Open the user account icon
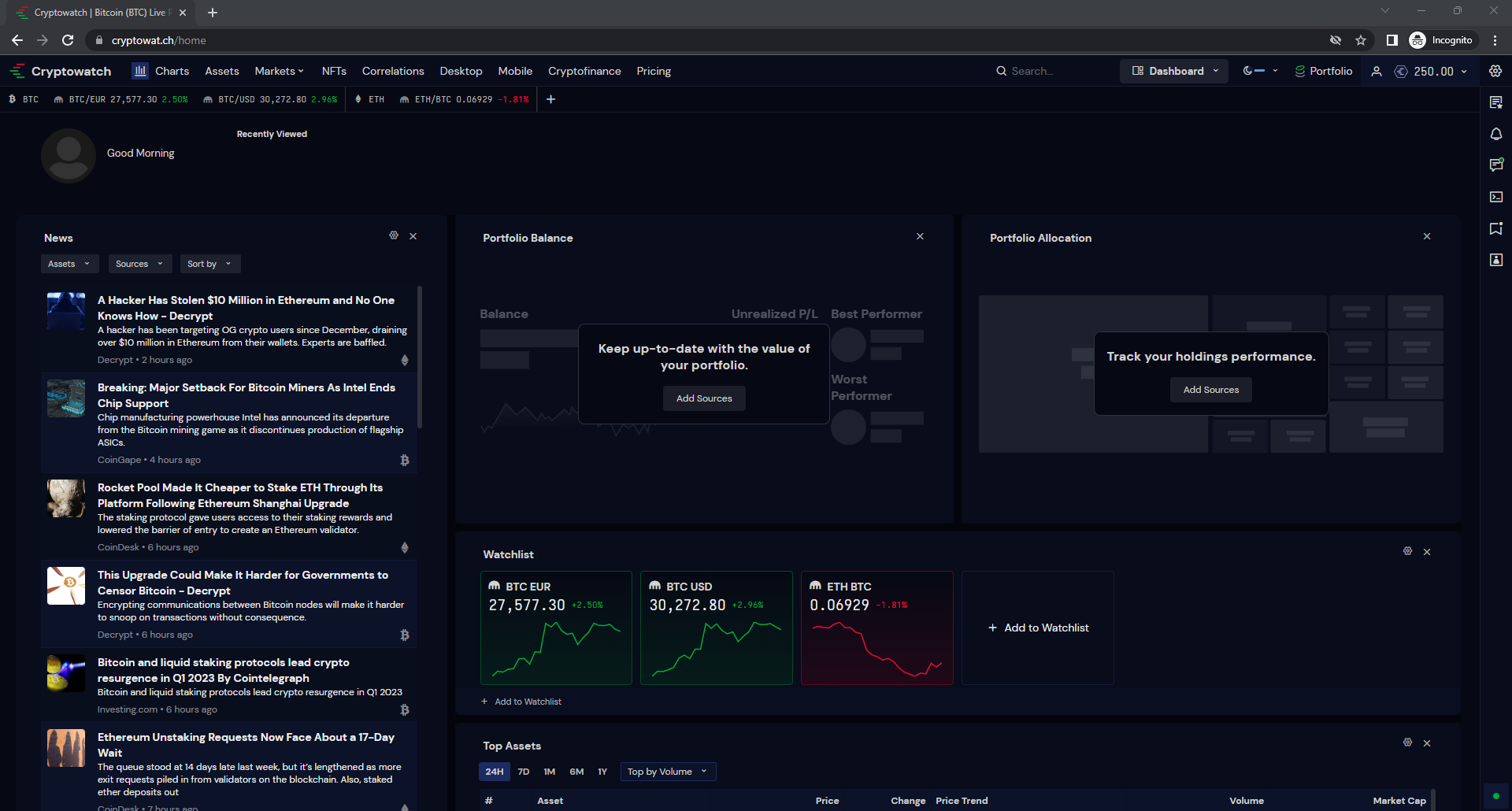 (1377, 71)
